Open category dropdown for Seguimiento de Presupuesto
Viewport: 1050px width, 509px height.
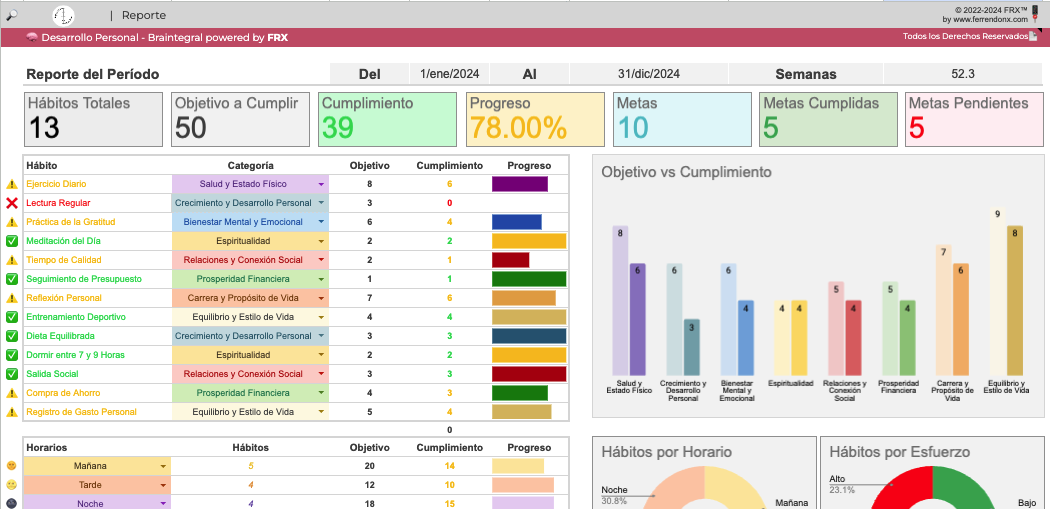[x=321, y=279]
